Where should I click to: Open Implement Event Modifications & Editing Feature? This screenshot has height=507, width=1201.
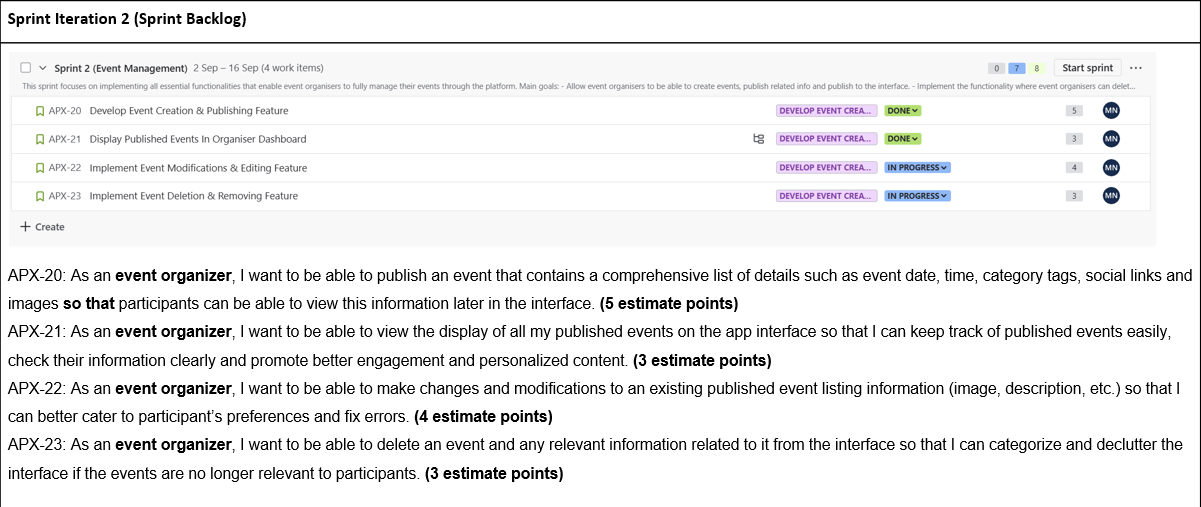click(x=198, y=168)
